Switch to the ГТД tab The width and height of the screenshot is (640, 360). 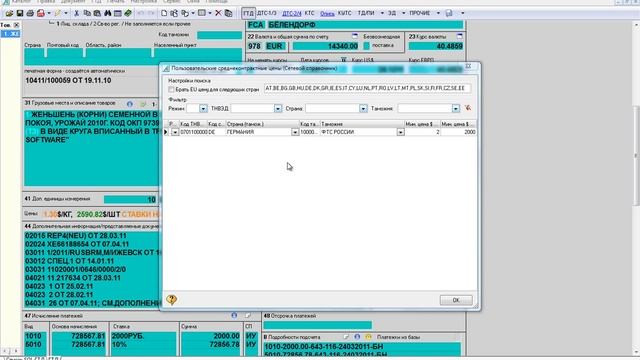(248, 13)
